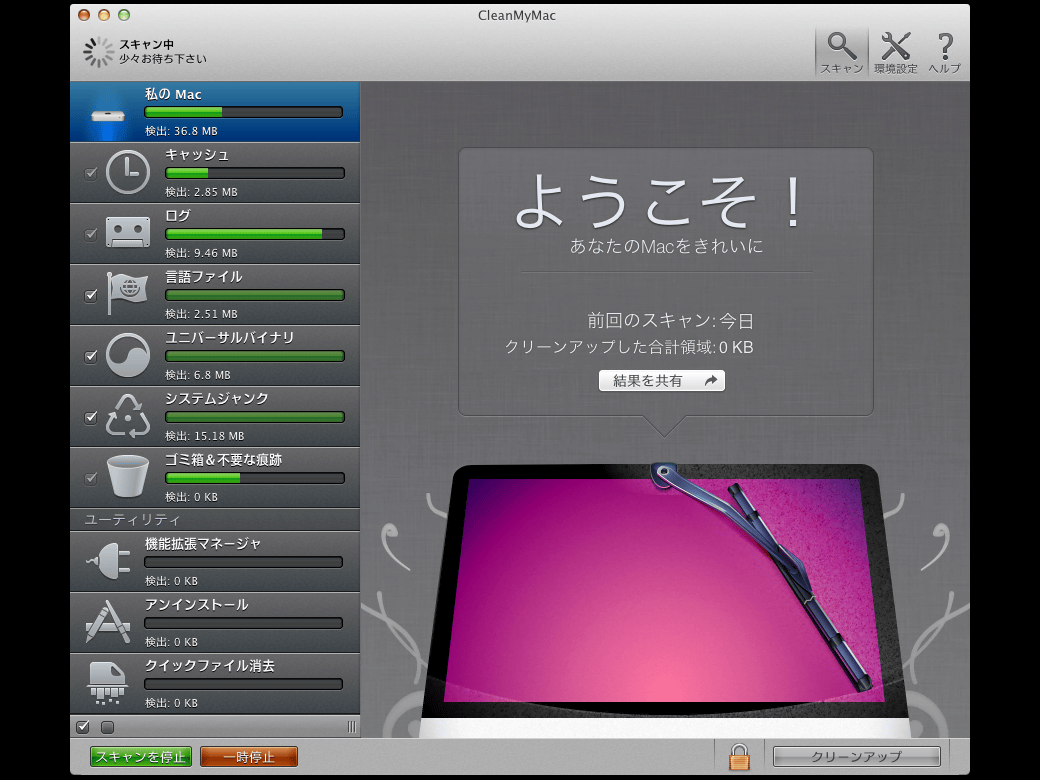The width and height of the screenshot is (1040, 780).
Task: Toggle the ログ checkbox
Action: pos(91,234)
